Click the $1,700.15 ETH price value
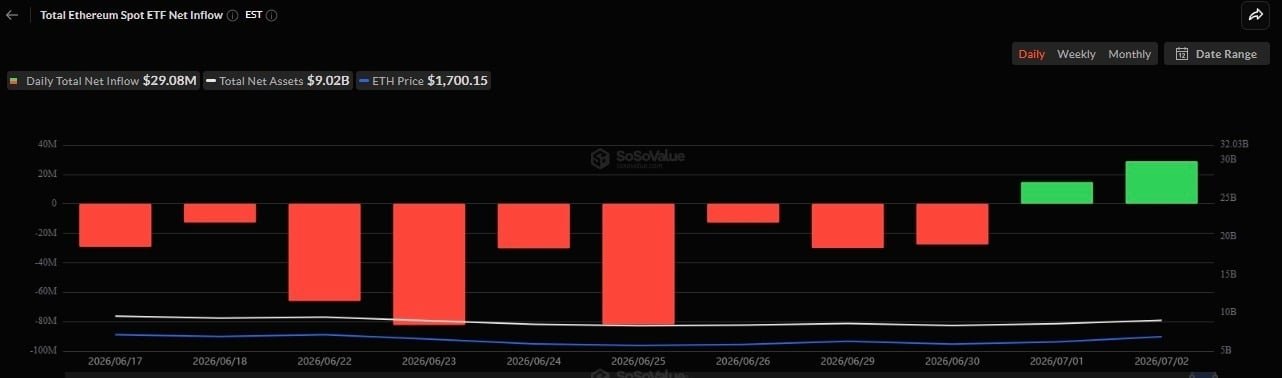Image resolution: width=1282 pixels, height=378 pixels. pos(457,80)
